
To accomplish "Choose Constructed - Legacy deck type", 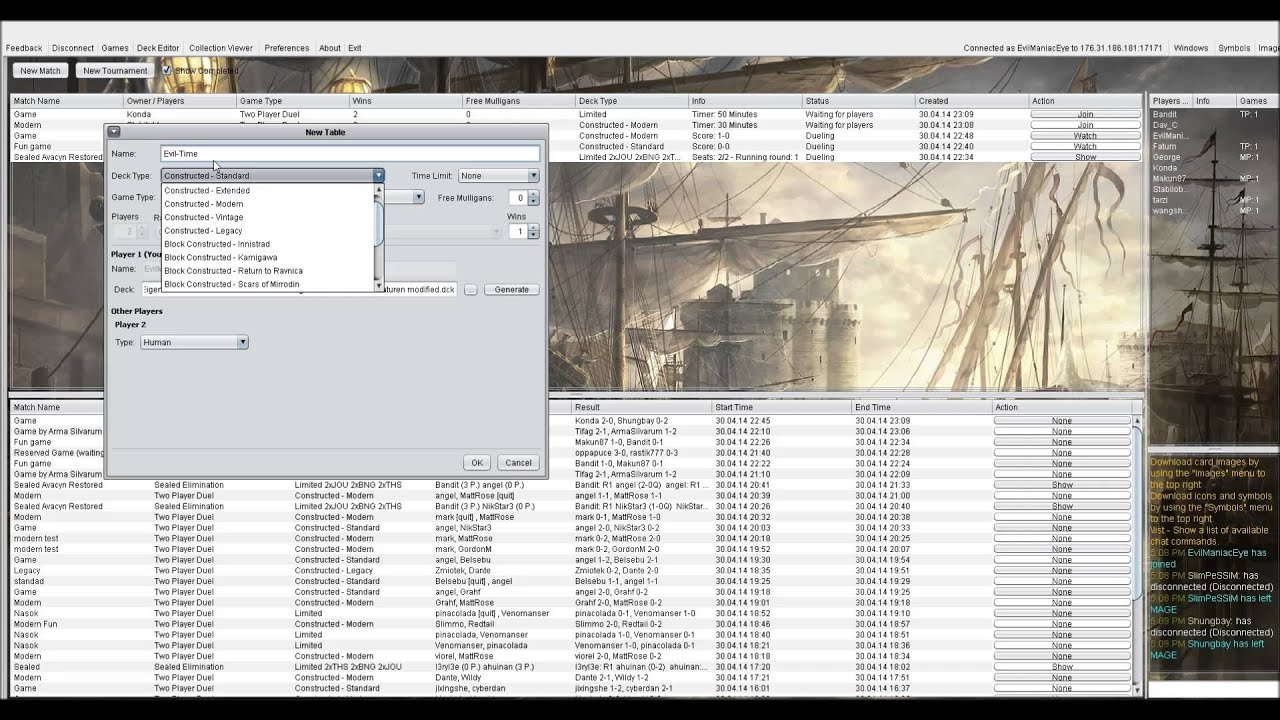I will (x=268, y=231).
